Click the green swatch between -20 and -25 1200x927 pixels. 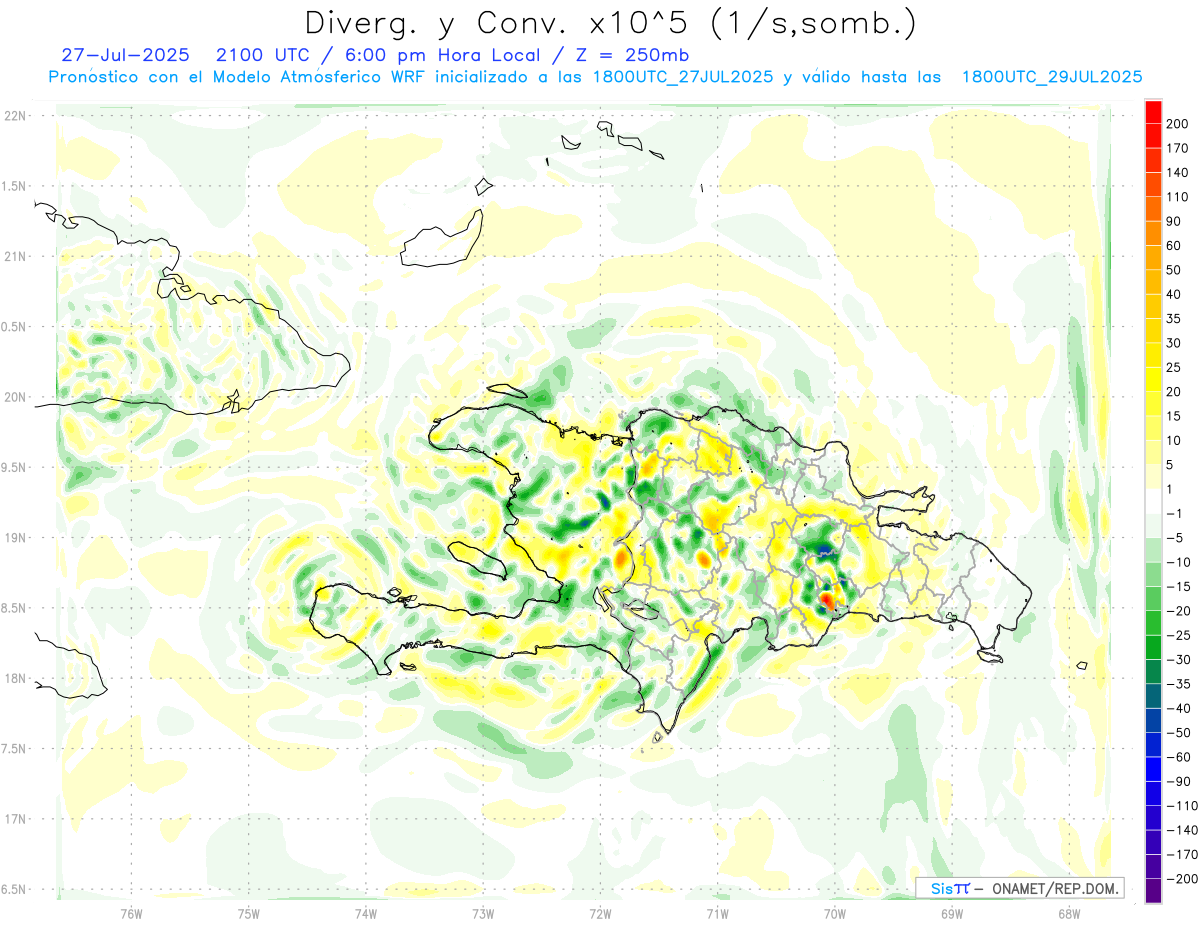click(1153, 623)
